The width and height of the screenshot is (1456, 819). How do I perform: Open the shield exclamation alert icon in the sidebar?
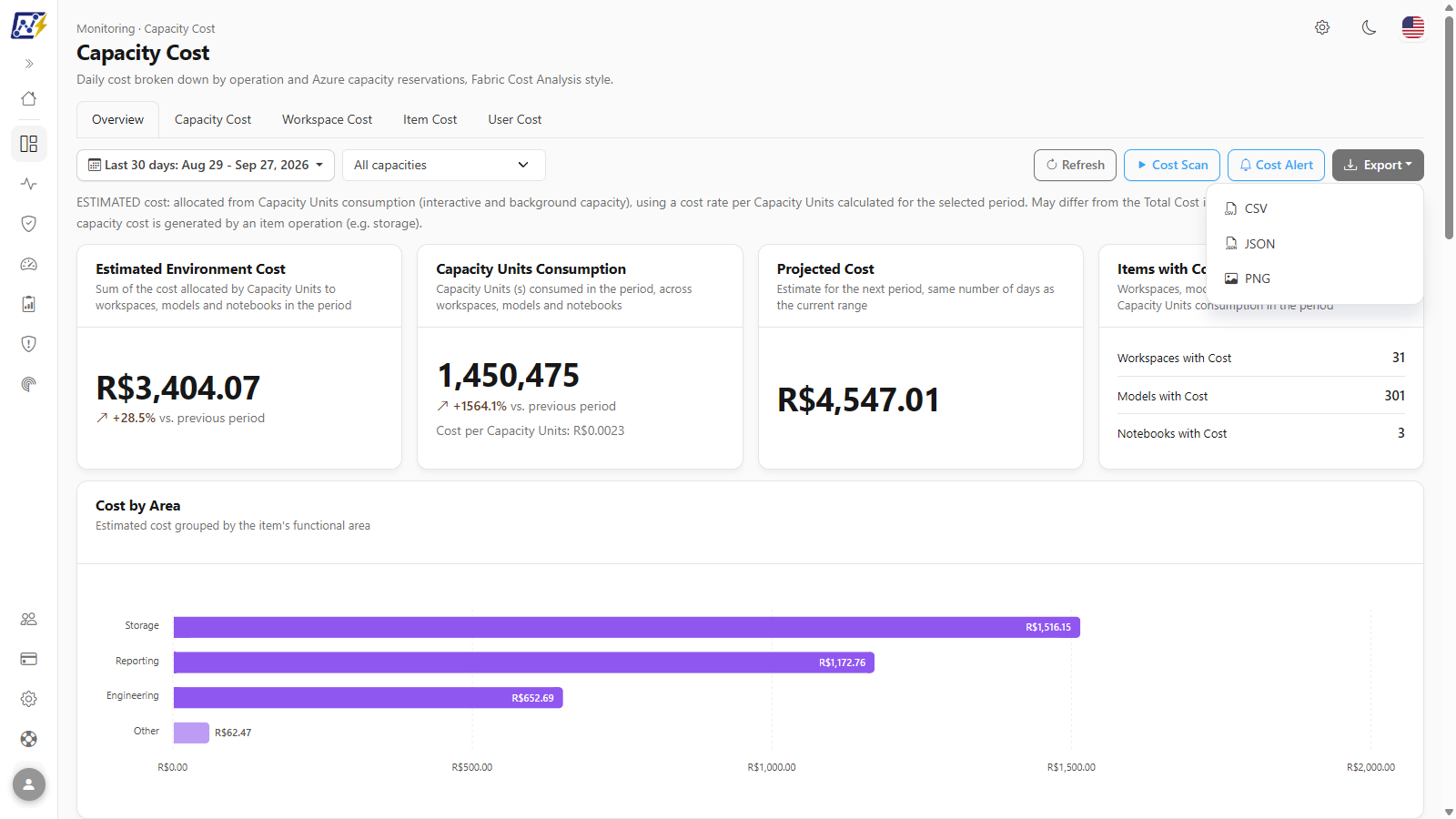coord(29,344)
